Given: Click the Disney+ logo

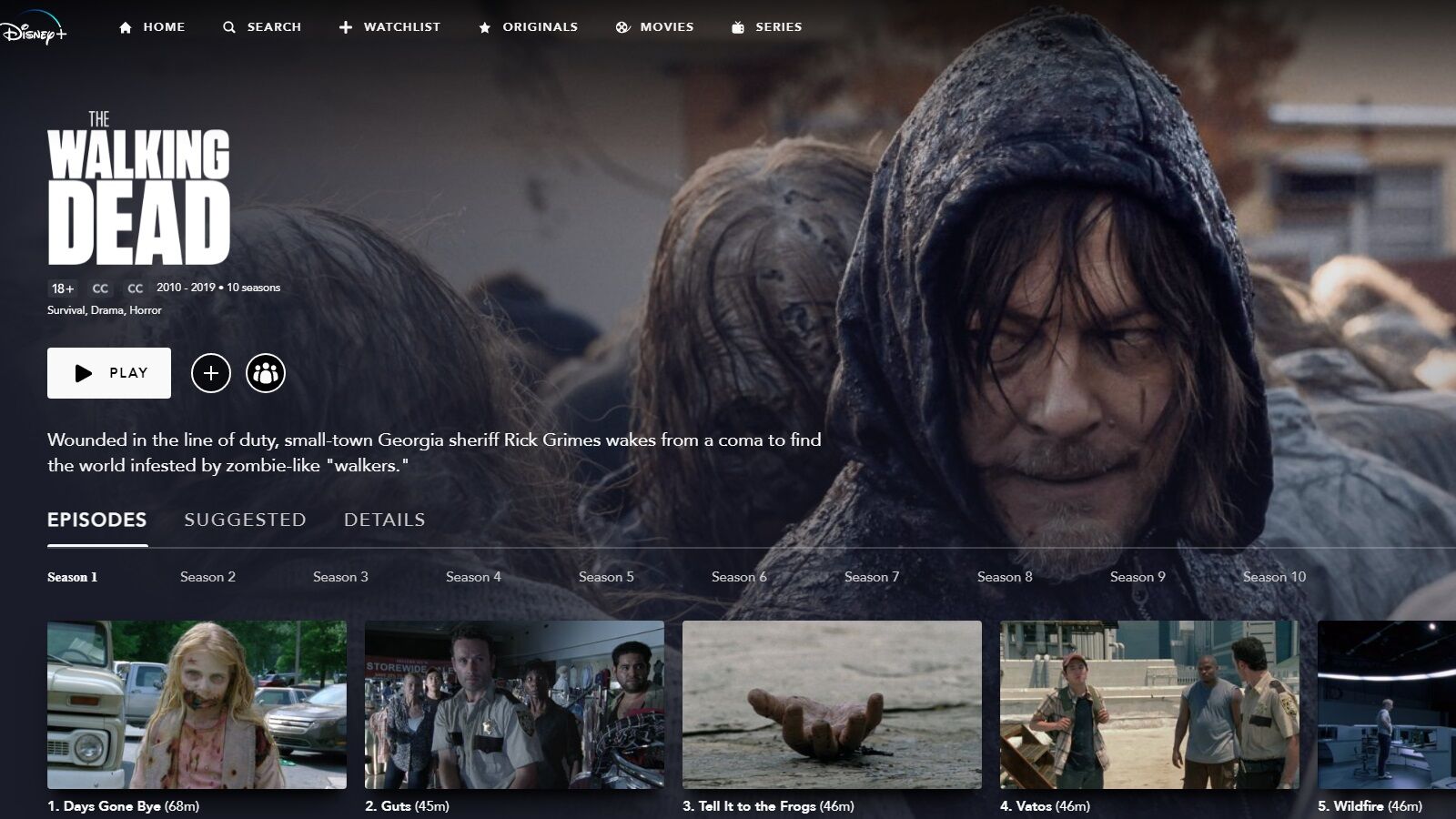Looking at the screenshot, I should pyautogui.click(x=34, y=26).
